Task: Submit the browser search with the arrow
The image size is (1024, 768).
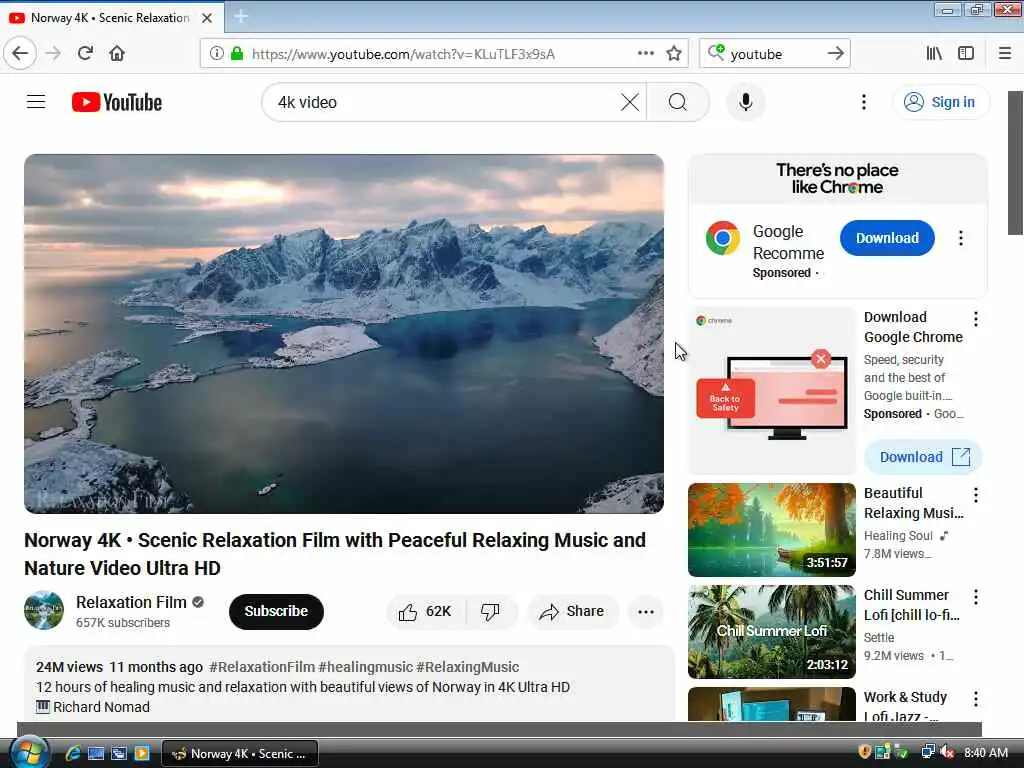Action: (x=835, y=54)
